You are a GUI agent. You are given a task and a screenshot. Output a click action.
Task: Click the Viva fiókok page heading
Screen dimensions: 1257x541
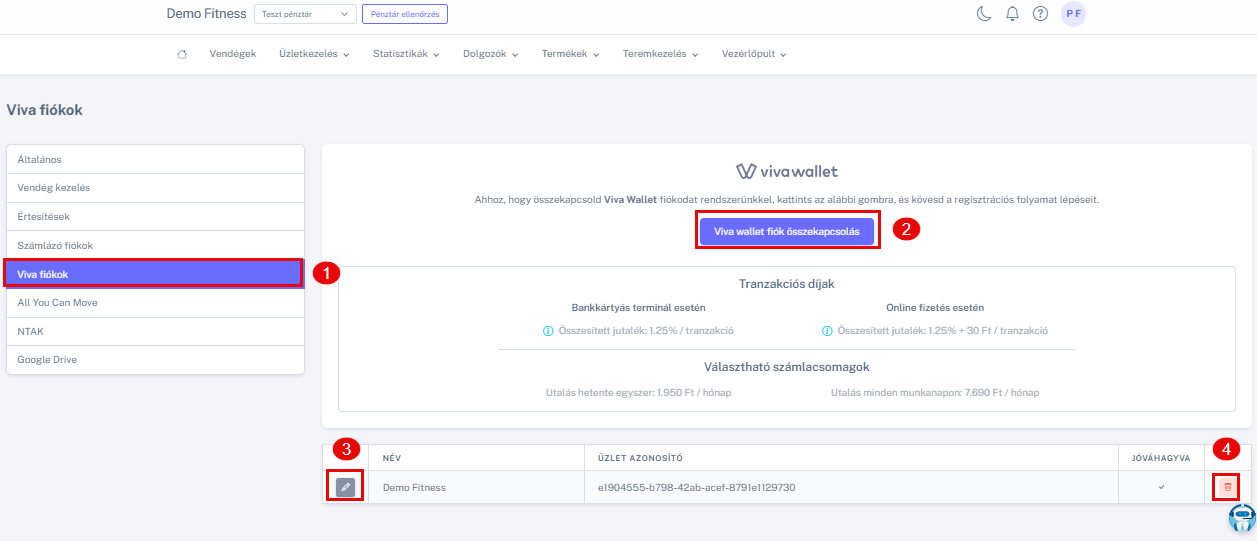click(44, 110)
